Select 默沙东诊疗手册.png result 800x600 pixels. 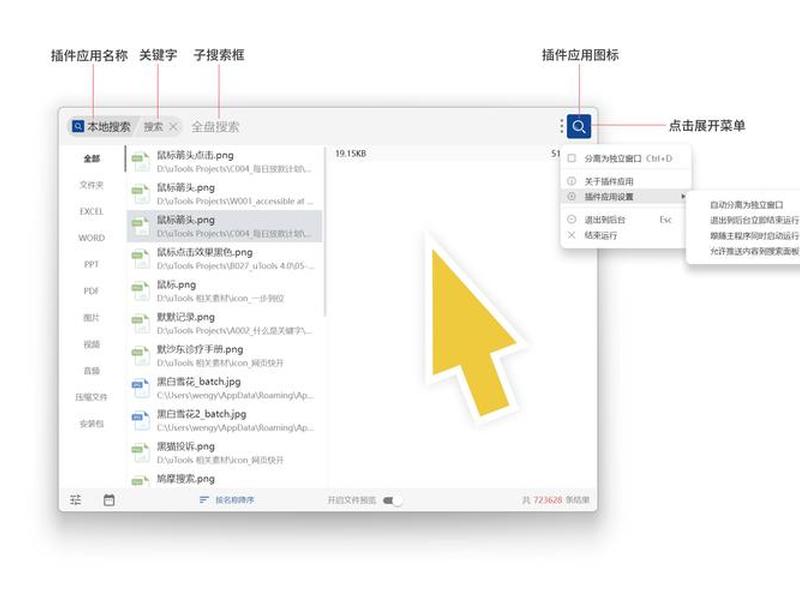pos(224,356)
